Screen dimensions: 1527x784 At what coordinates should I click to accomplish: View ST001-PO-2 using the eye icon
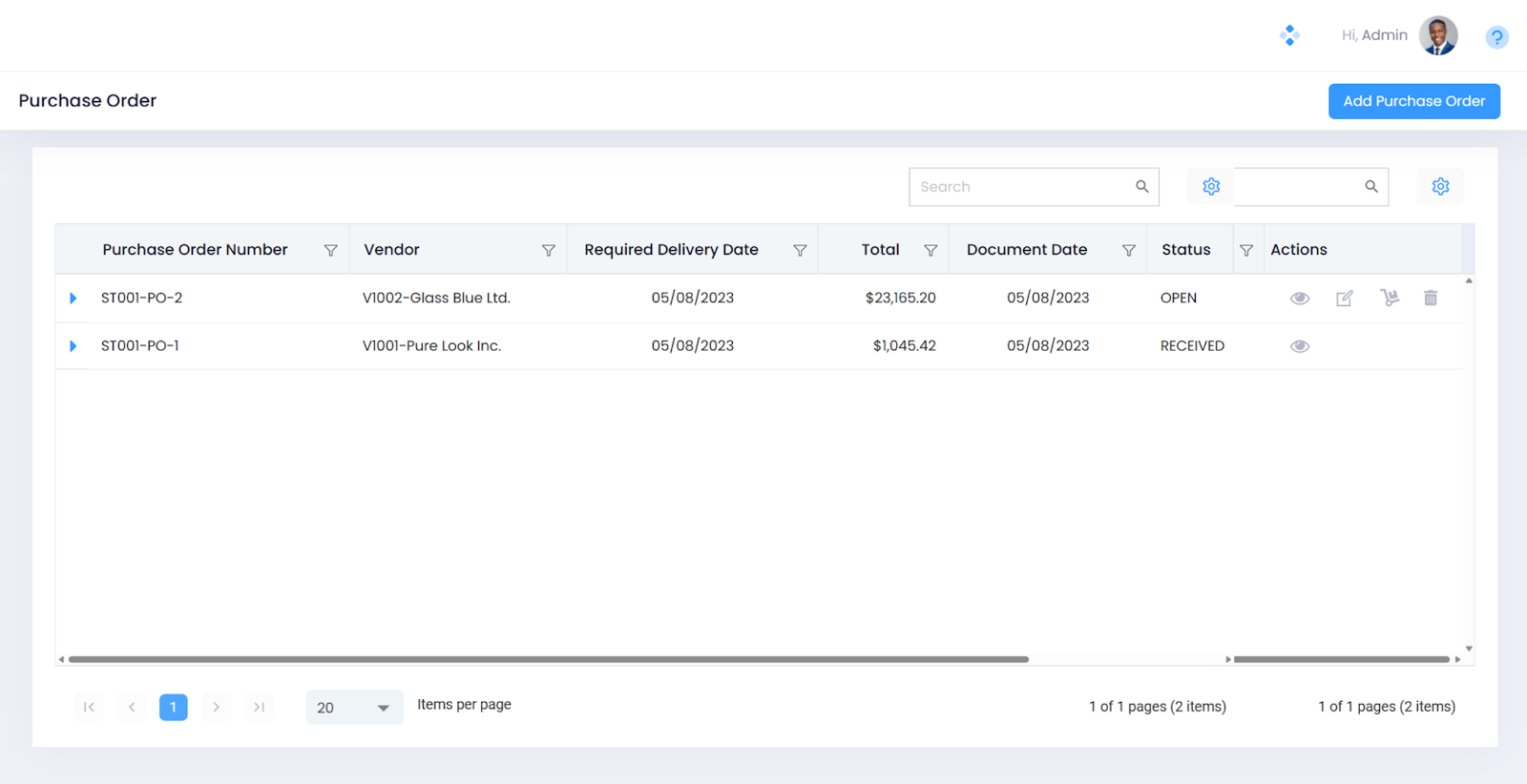pyautogui.click(x=1299, y=299)
